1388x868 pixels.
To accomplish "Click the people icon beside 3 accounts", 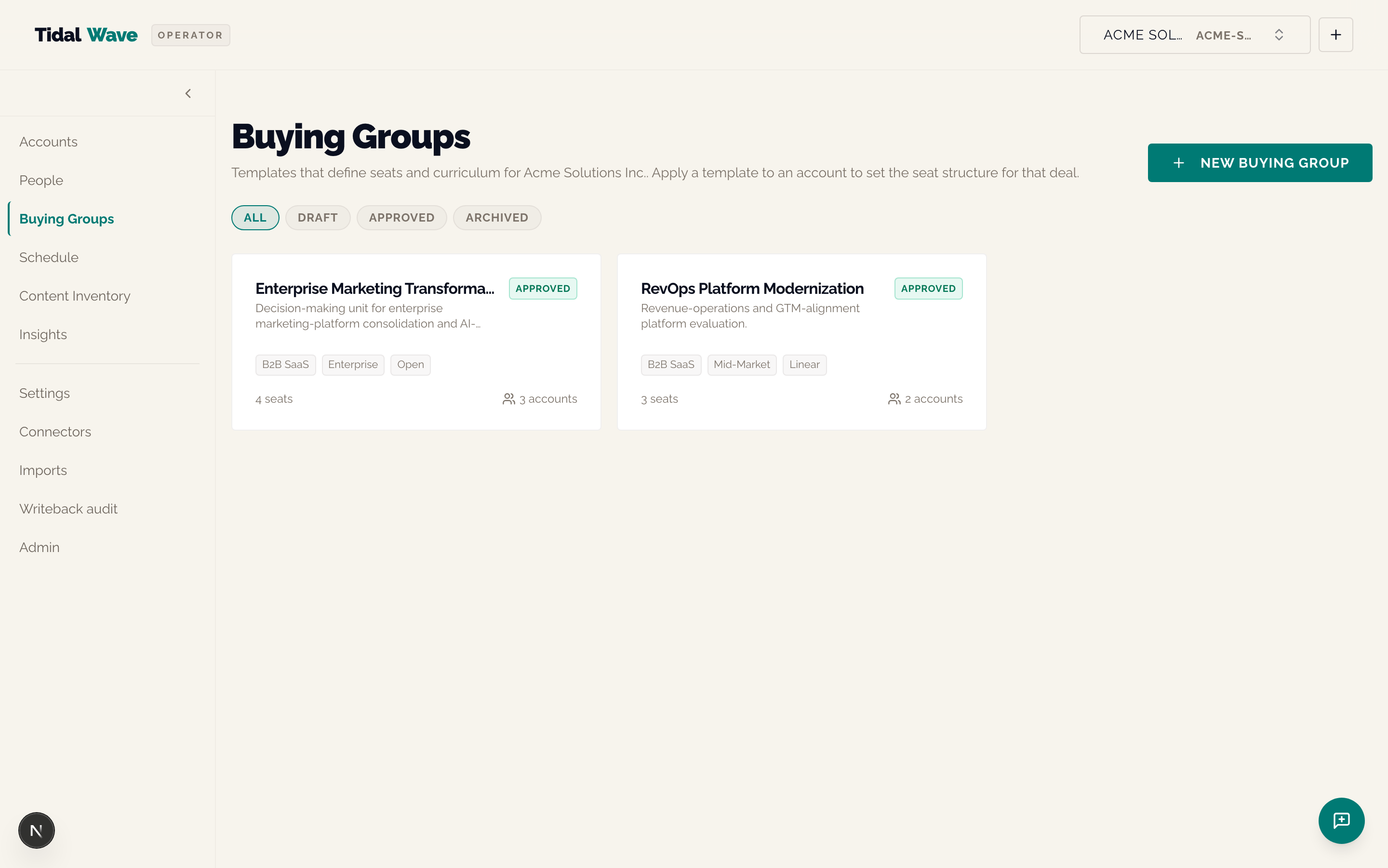I will (508, 398).
